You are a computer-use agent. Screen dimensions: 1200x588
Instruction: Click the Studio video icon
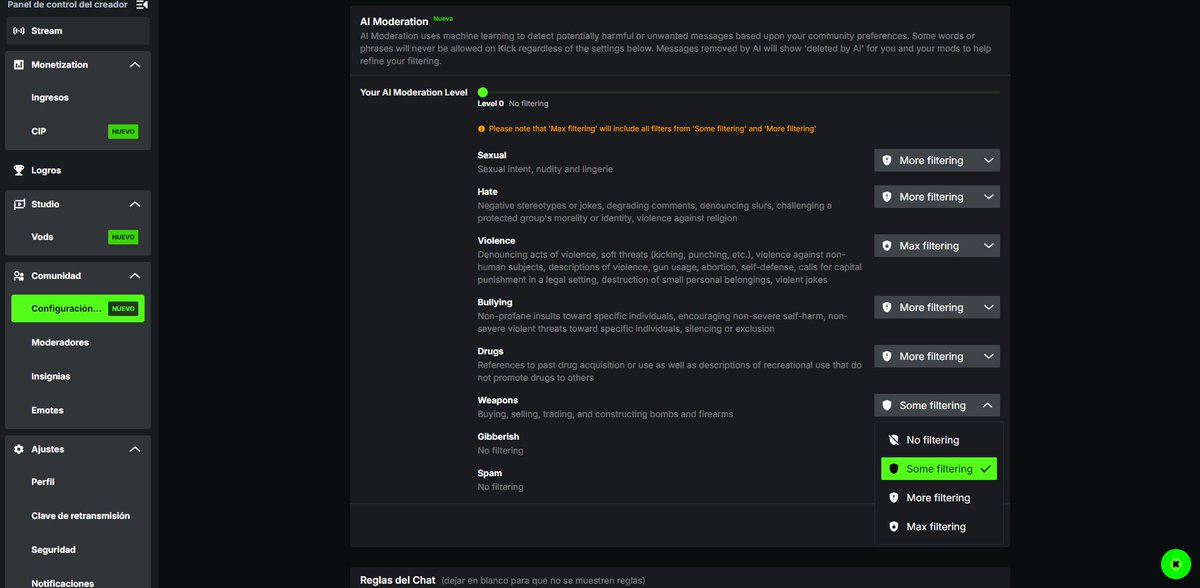point(19,204)
